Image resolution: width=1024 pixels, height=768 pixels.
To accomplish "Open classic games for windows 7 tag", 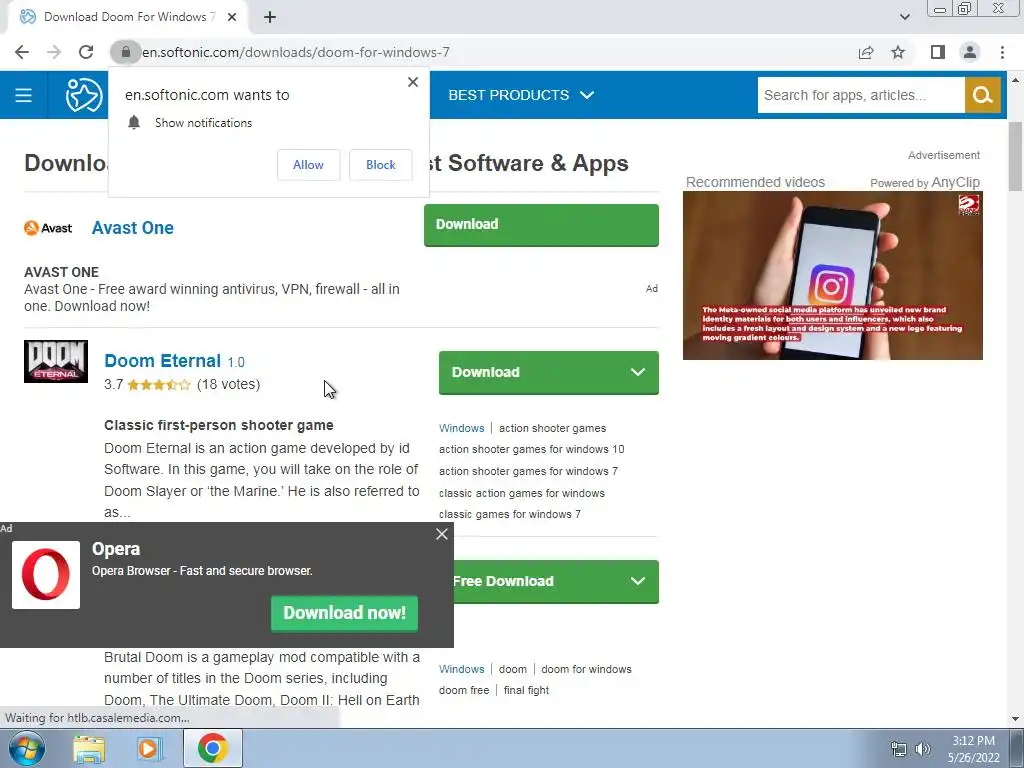I will click(509, 514).
